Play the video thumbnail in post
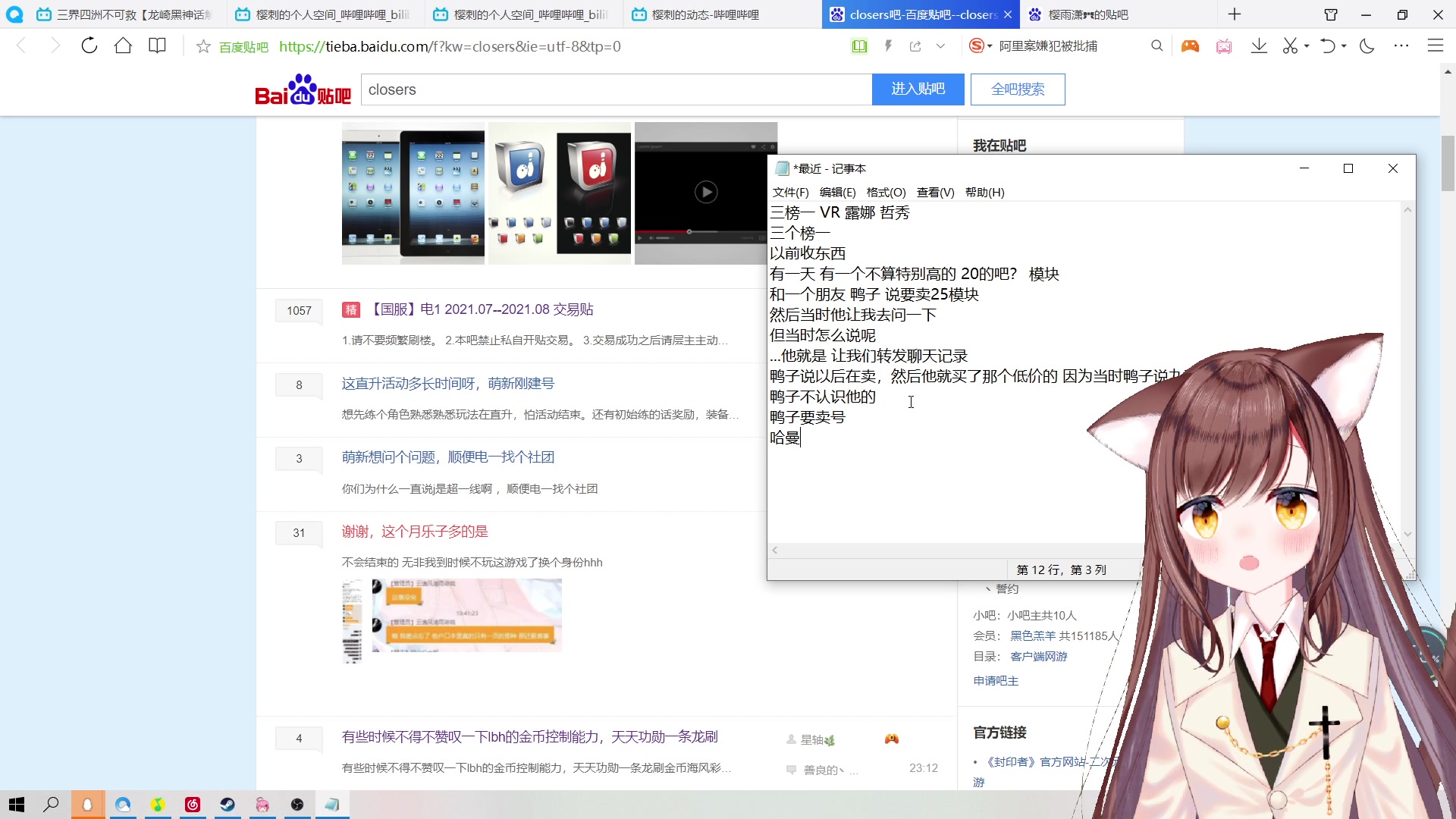This screenshot has width=1456, height=819. [705, 193]
